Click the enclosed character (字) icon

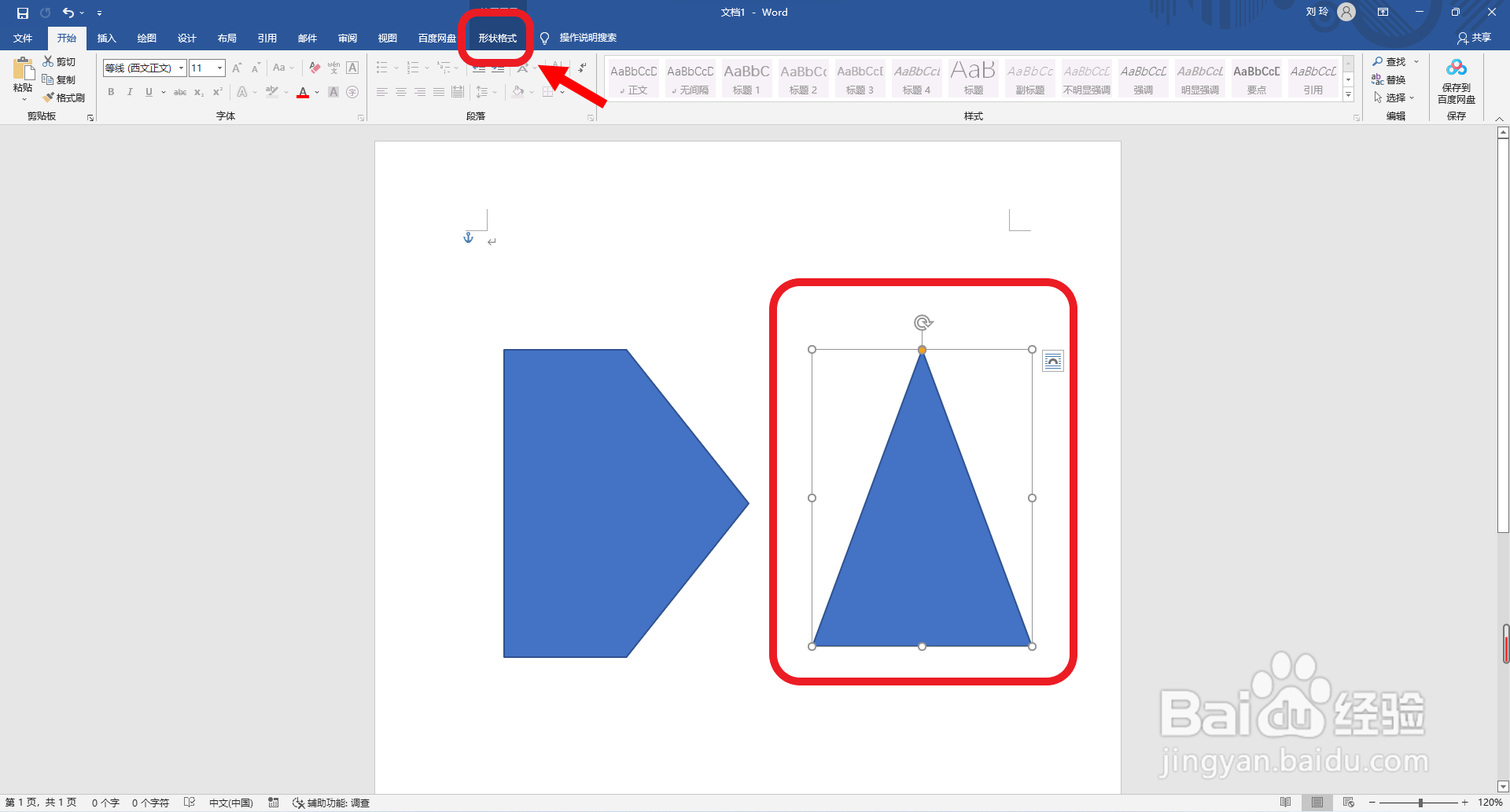click(352, 92)
